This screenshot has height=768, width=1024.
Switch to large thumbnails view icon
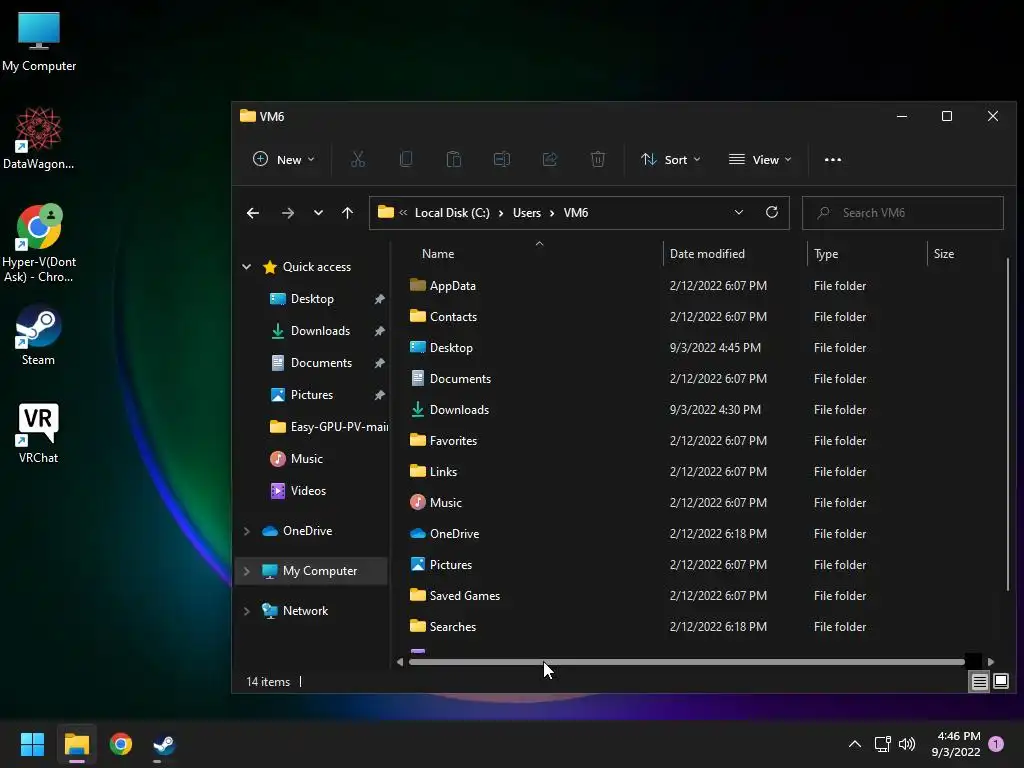[1000, 682]
